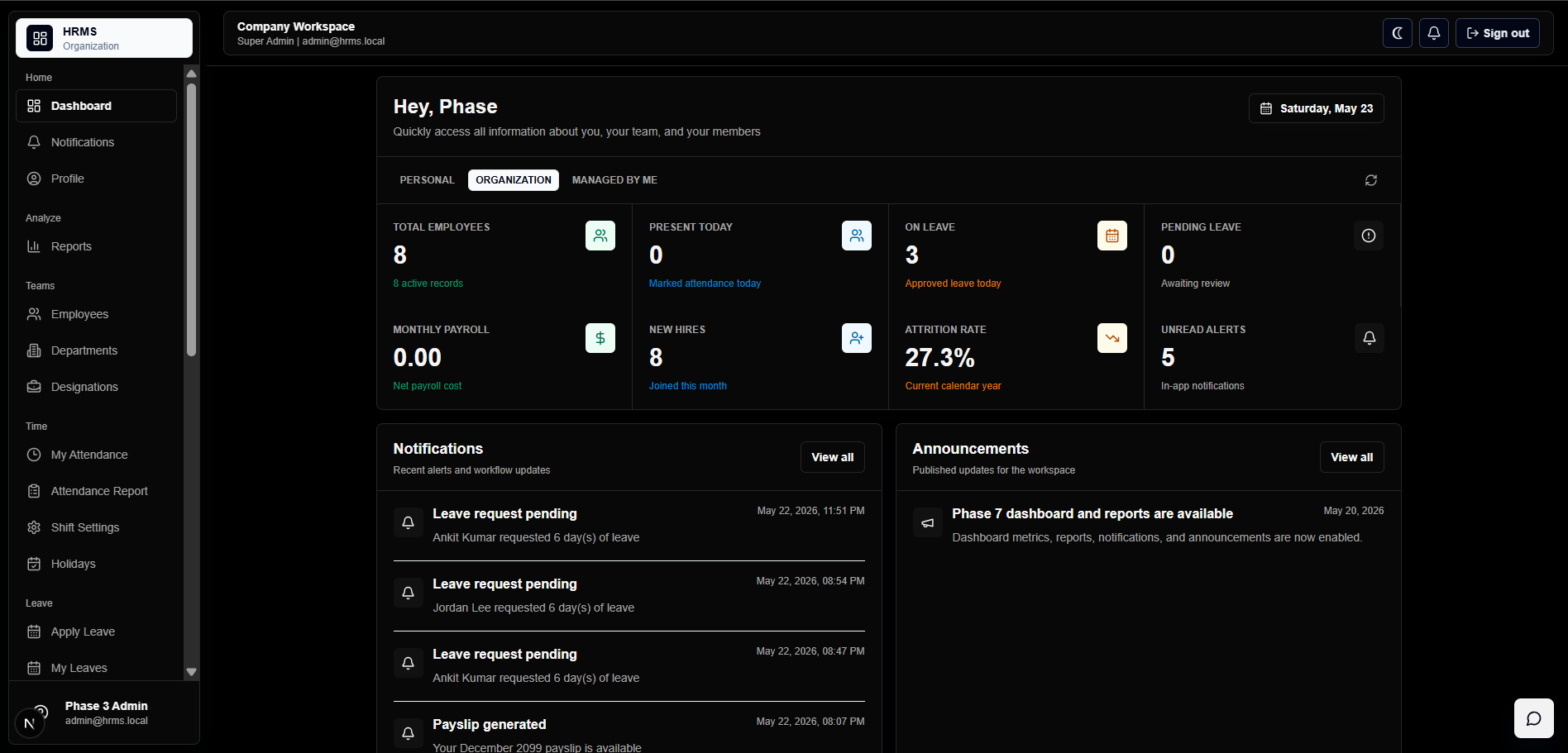
Task: Open My Attendance page
Action: (96, 455)
